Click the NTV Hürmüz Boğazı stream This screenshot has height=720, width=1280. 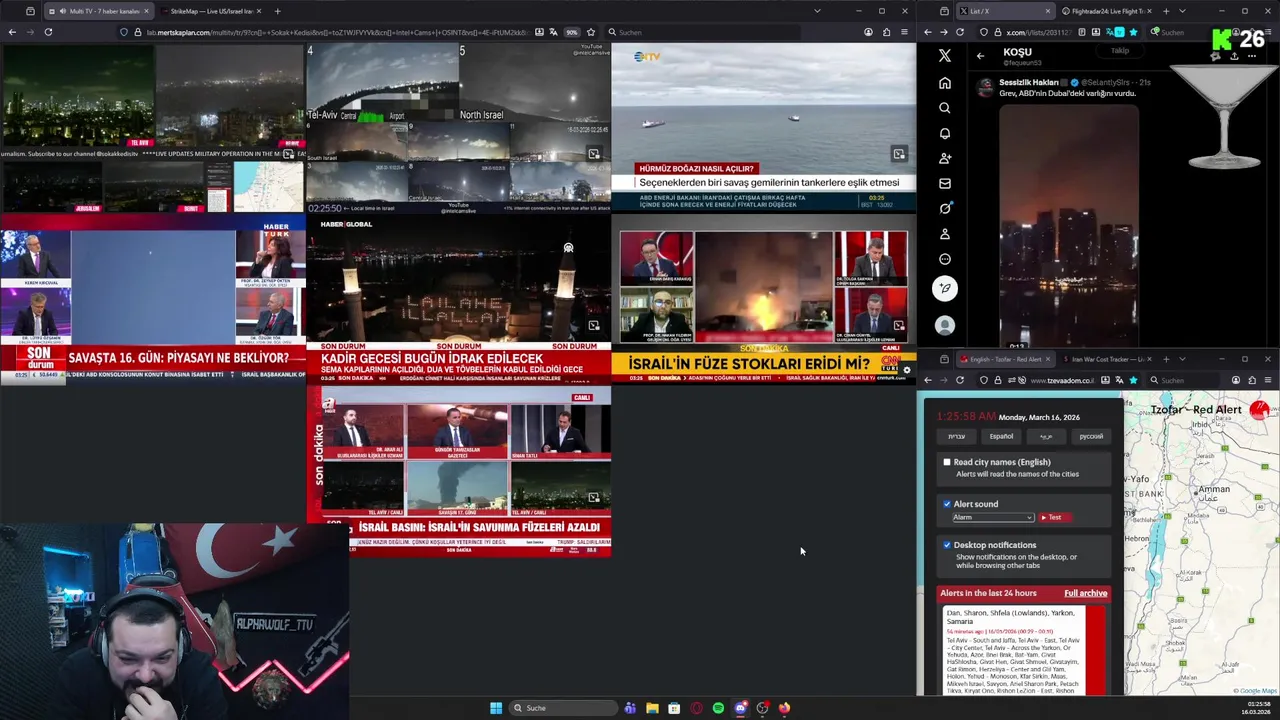coord(763,127)
